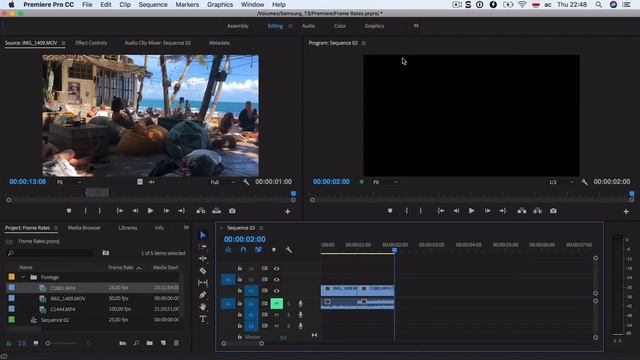Show workspace overflow chevrons
This screenshot has width=640, height=360.
click(x=416, y=26)
